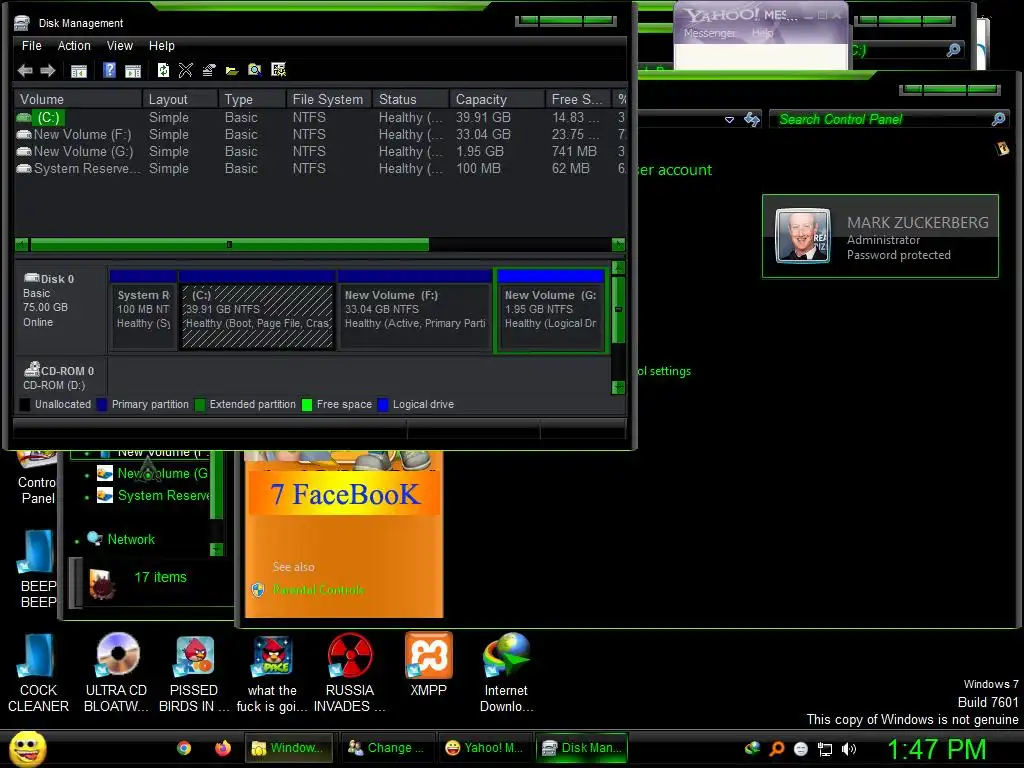Switch to Change ... taskbar button

click(x=386, y=748)
